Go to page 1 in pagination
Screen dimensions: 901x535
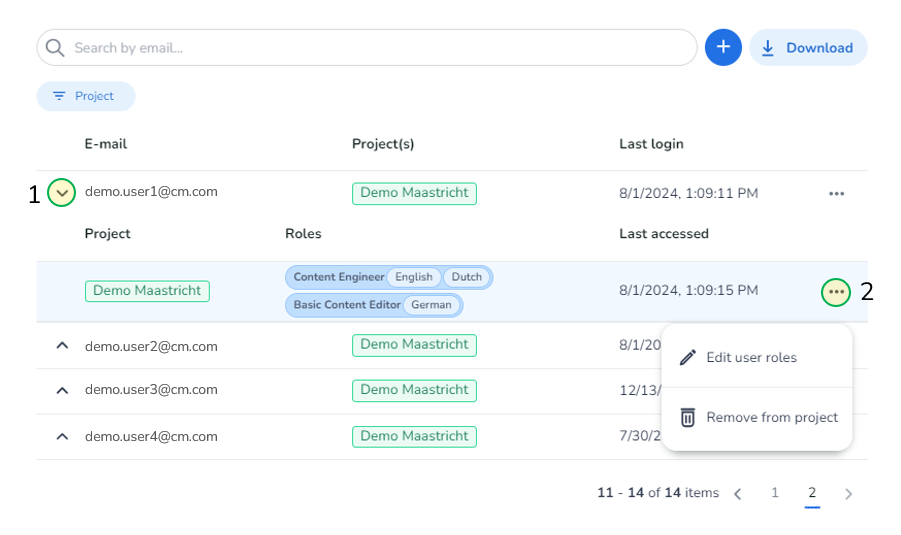point(774,493)
